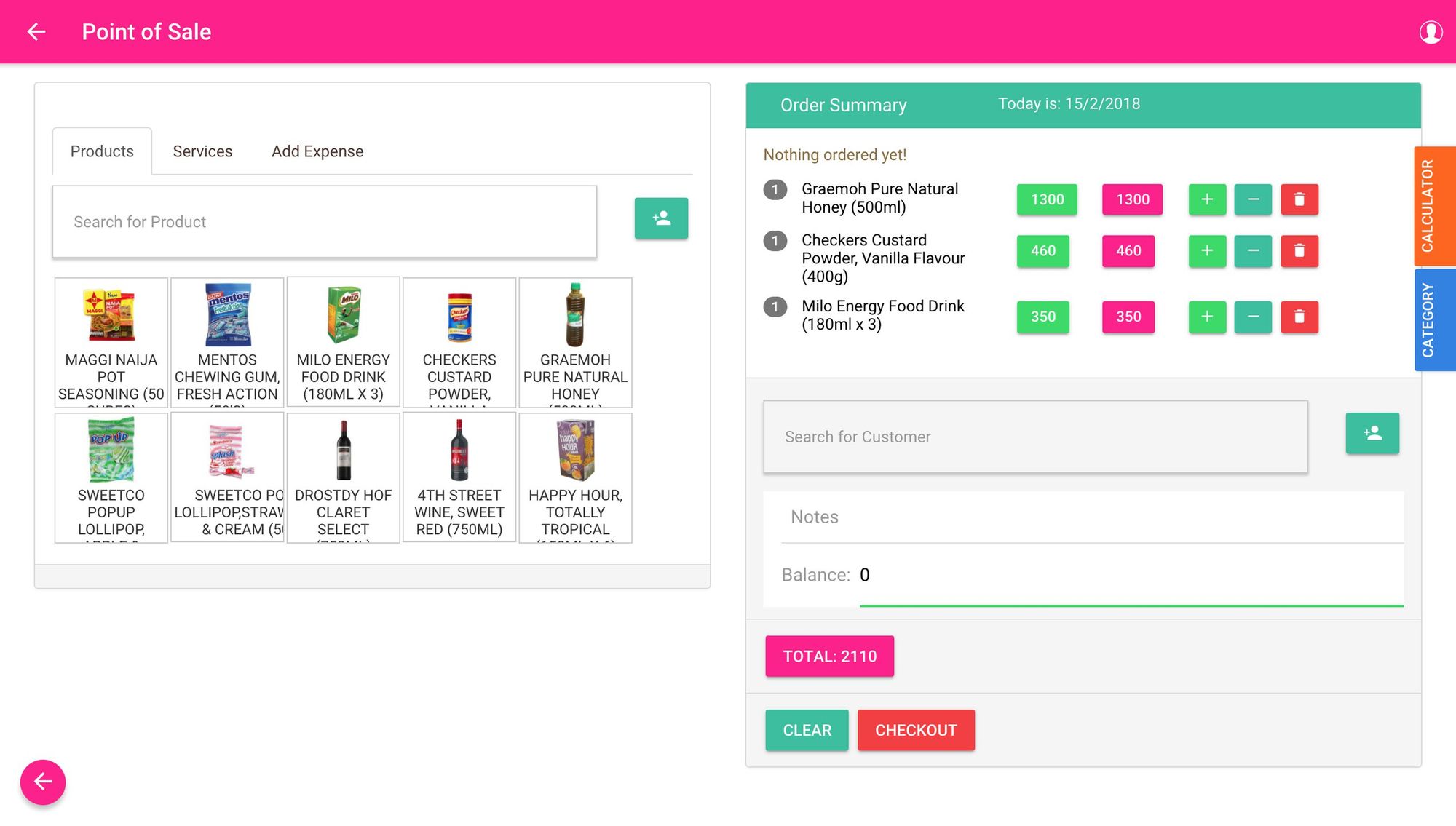Click the delete icon for Graemoh Pure Natural Honey
Viewport: 1456px width, 826px height.
[1298, 198]
